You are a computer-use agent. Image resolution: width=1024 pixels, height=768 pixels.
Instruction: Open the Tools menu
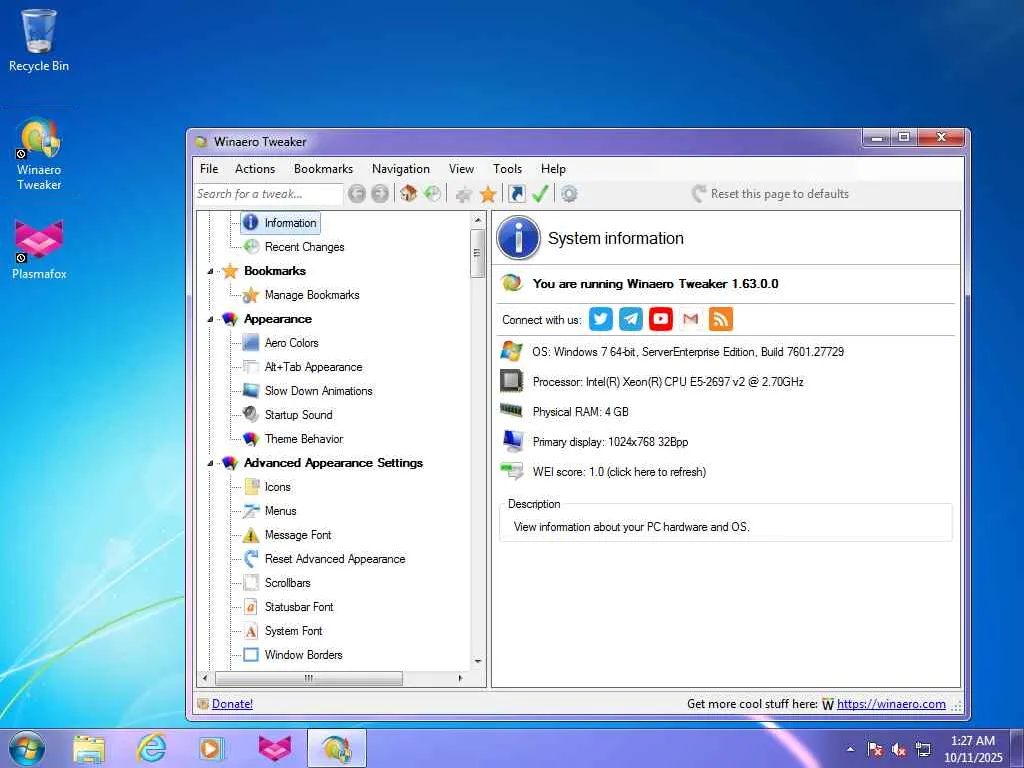[x=507, y=168]
